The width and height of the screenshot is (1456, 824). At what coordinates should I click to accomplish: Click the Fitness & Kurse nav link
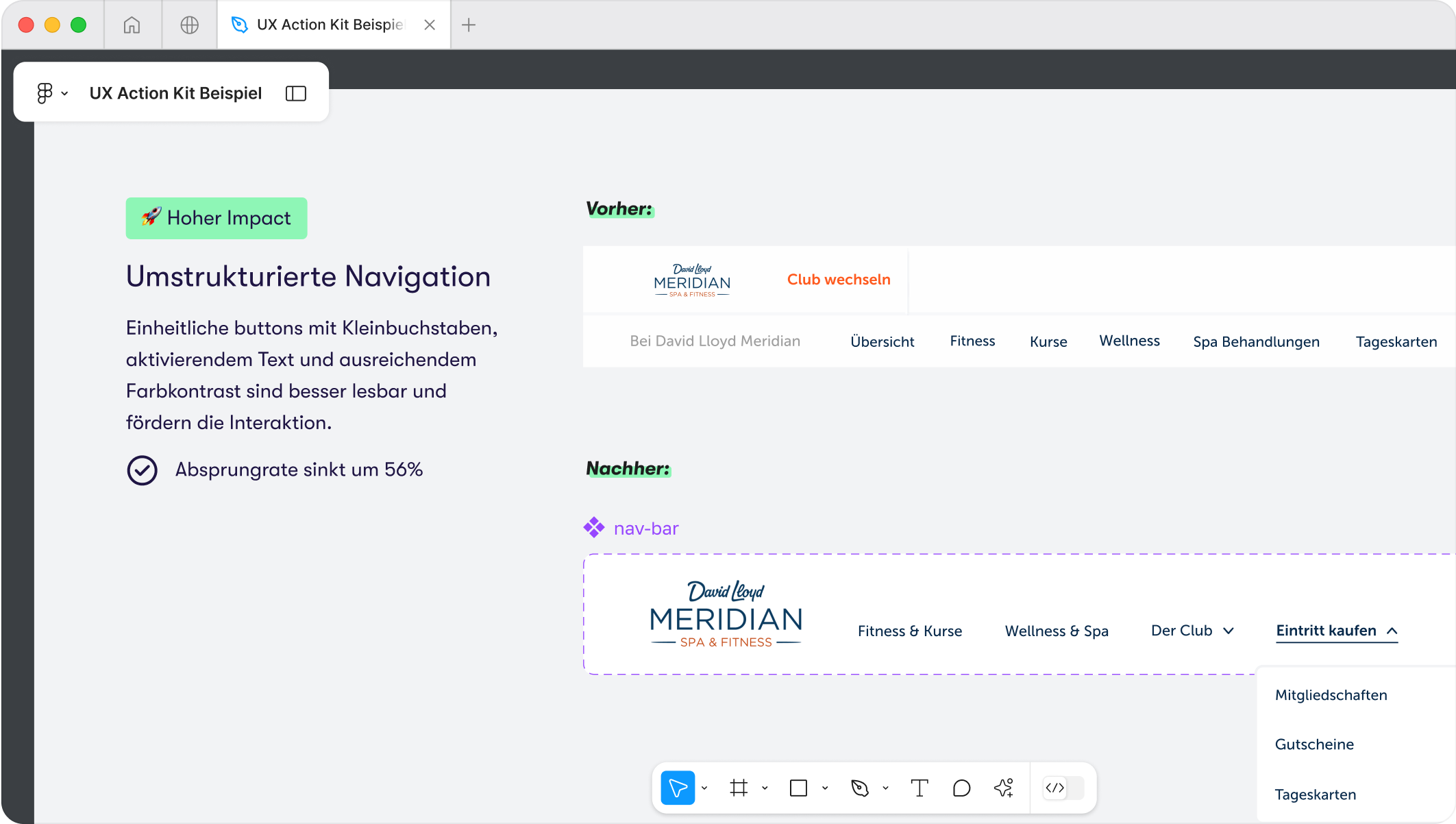coord(909,631)
